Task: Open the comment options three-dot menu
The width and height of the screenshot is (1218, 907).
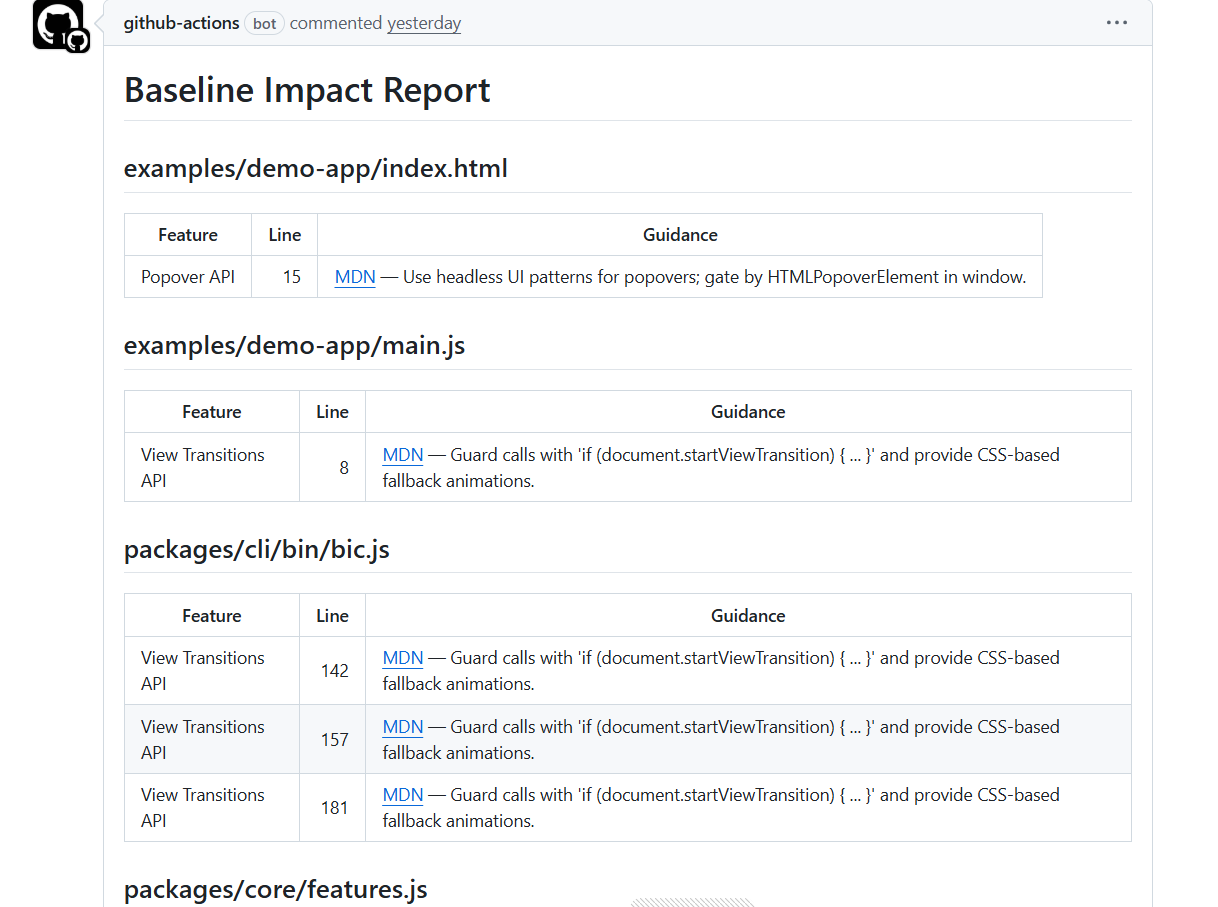Action: pyautogui.click(x=1117, y=23)
